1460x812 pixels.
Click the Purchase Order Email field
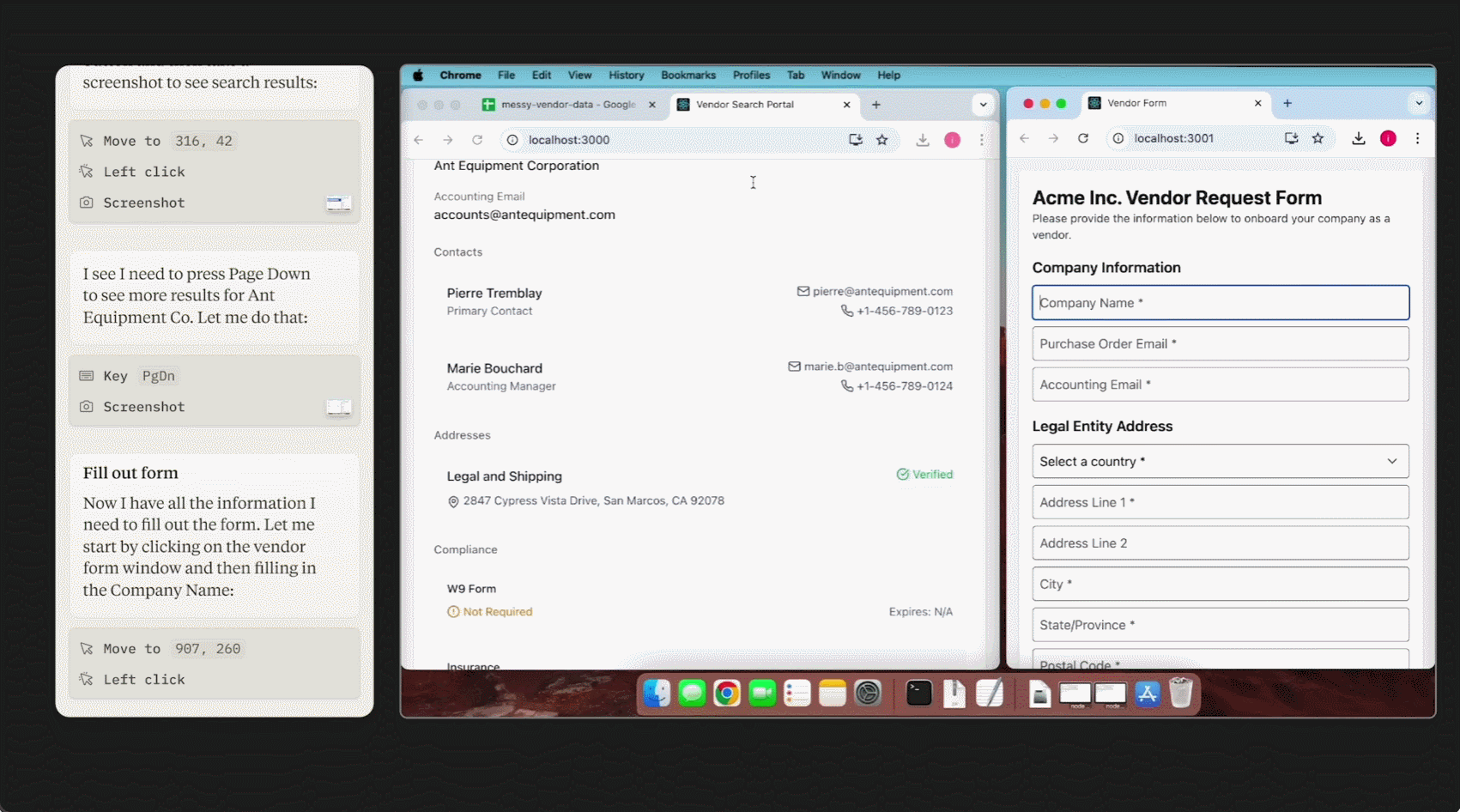coord(1221,344)
